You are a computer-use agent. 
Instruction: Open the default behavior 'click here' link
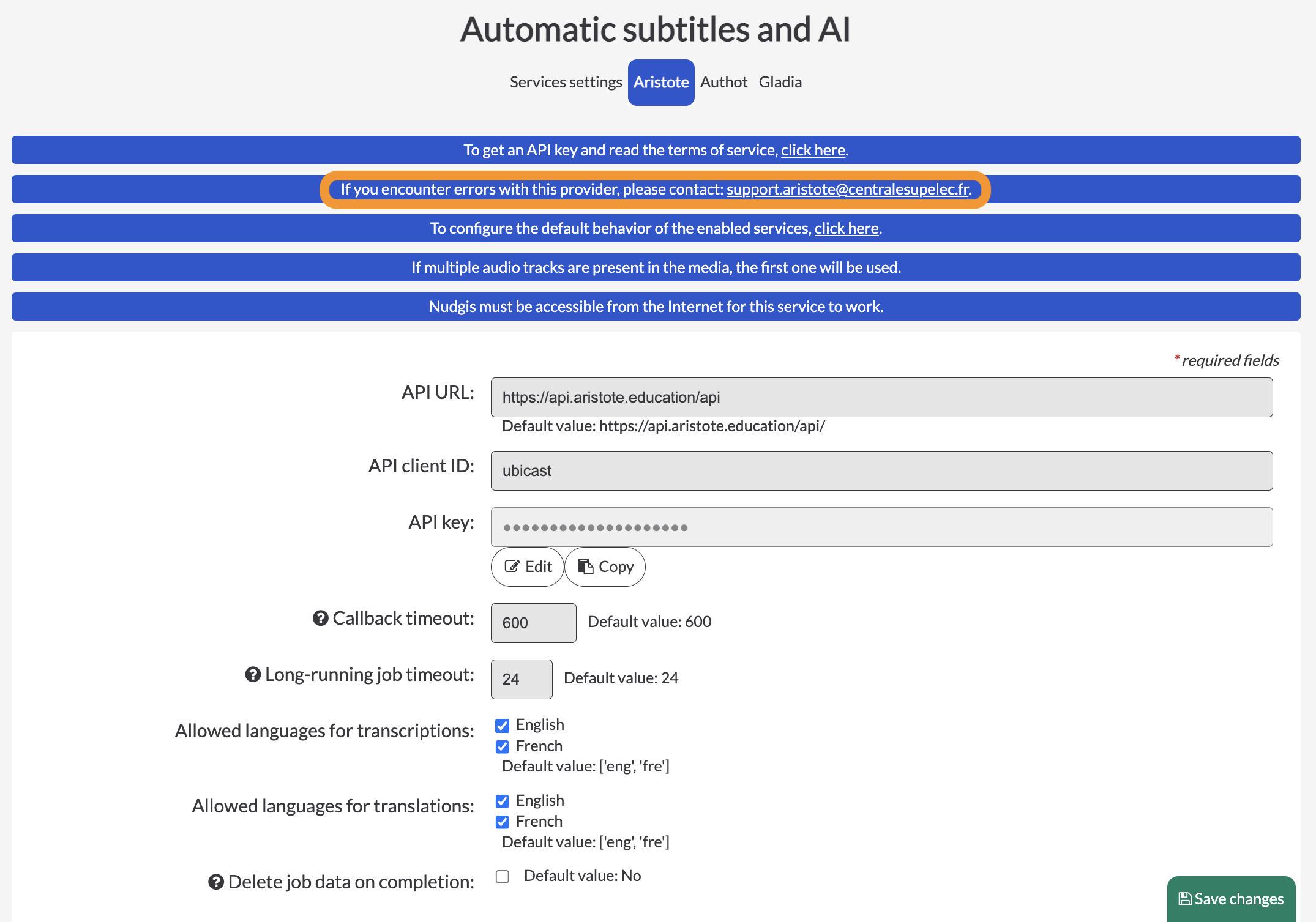point(847,228)
